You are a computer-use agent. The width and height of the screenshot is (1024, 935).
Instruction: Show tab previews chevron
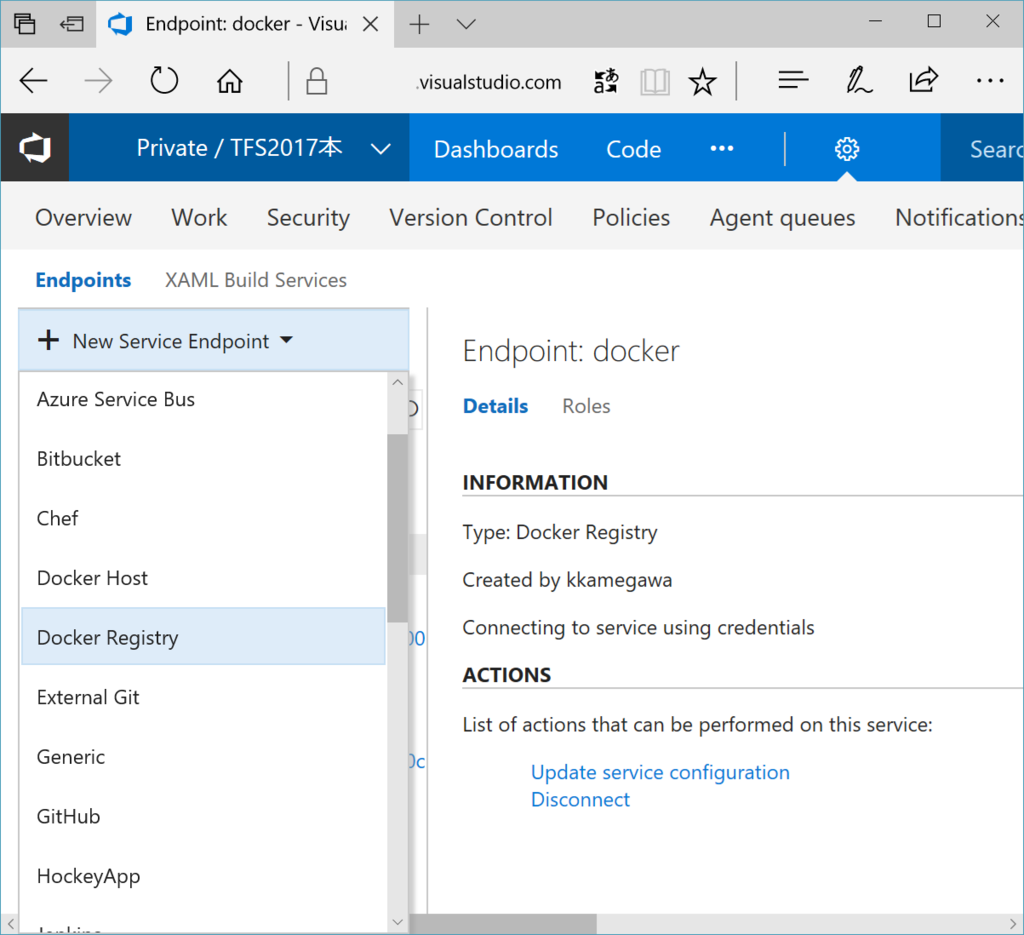[466, 24]
